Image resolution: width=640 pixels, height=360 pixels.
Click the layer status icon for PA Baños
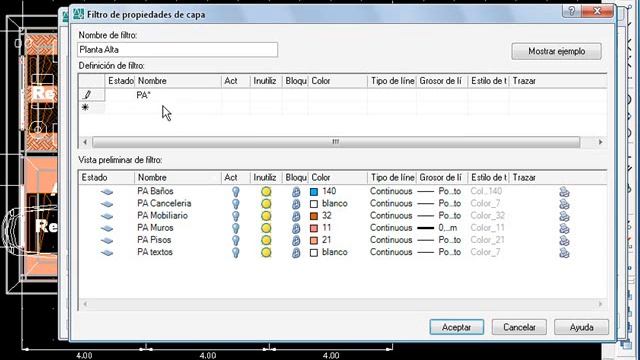(107, 191)
